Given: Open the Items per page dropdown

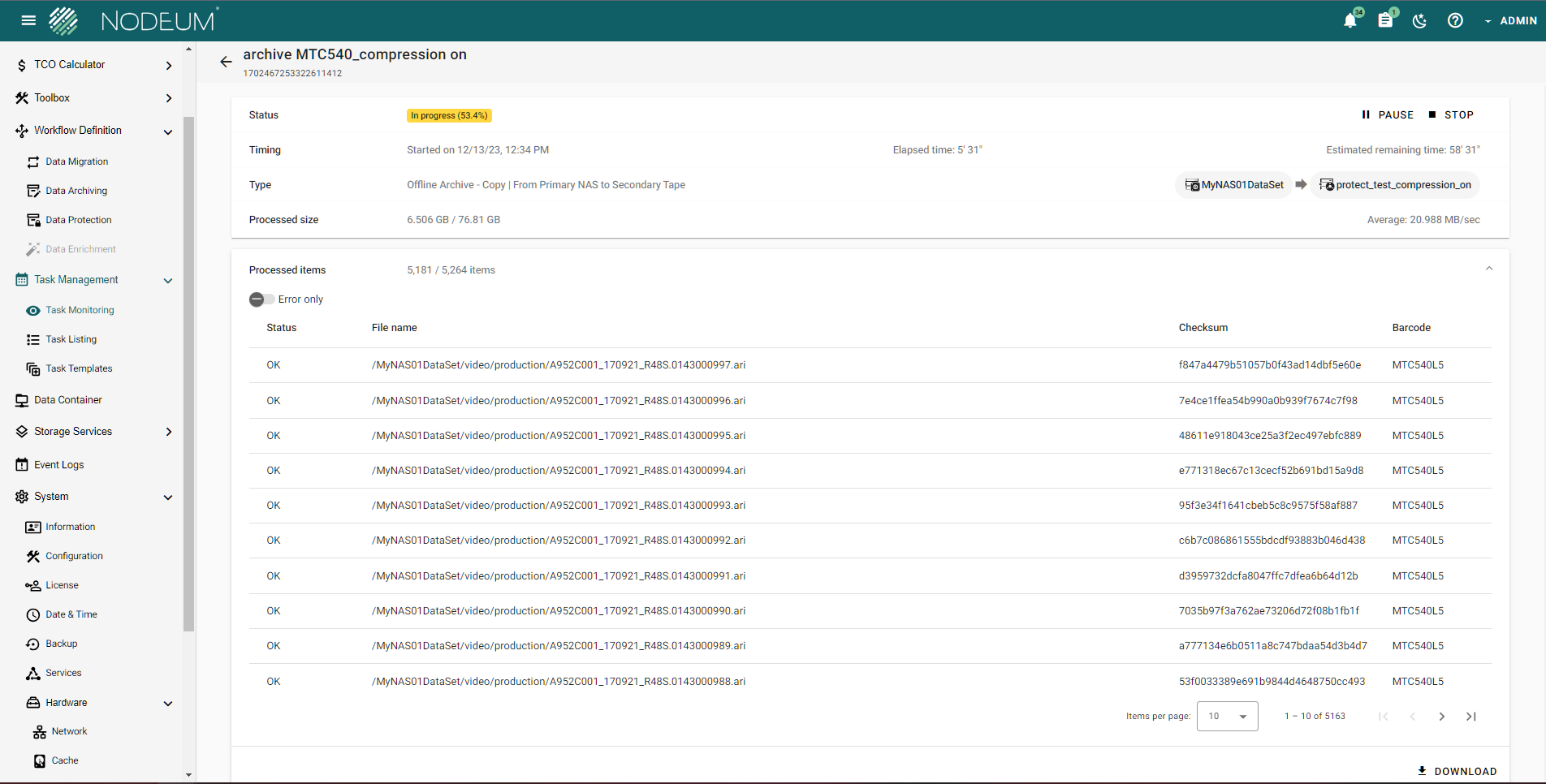Looking at the screenshot, I should tap(1227, 717).
